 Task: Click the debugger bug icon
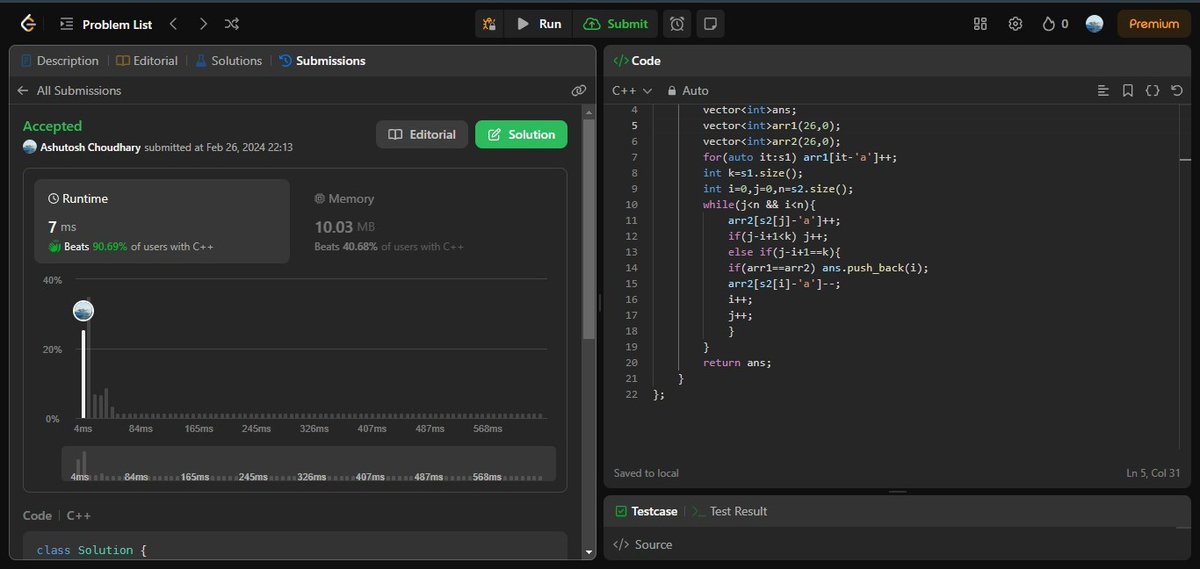point(489,23)
